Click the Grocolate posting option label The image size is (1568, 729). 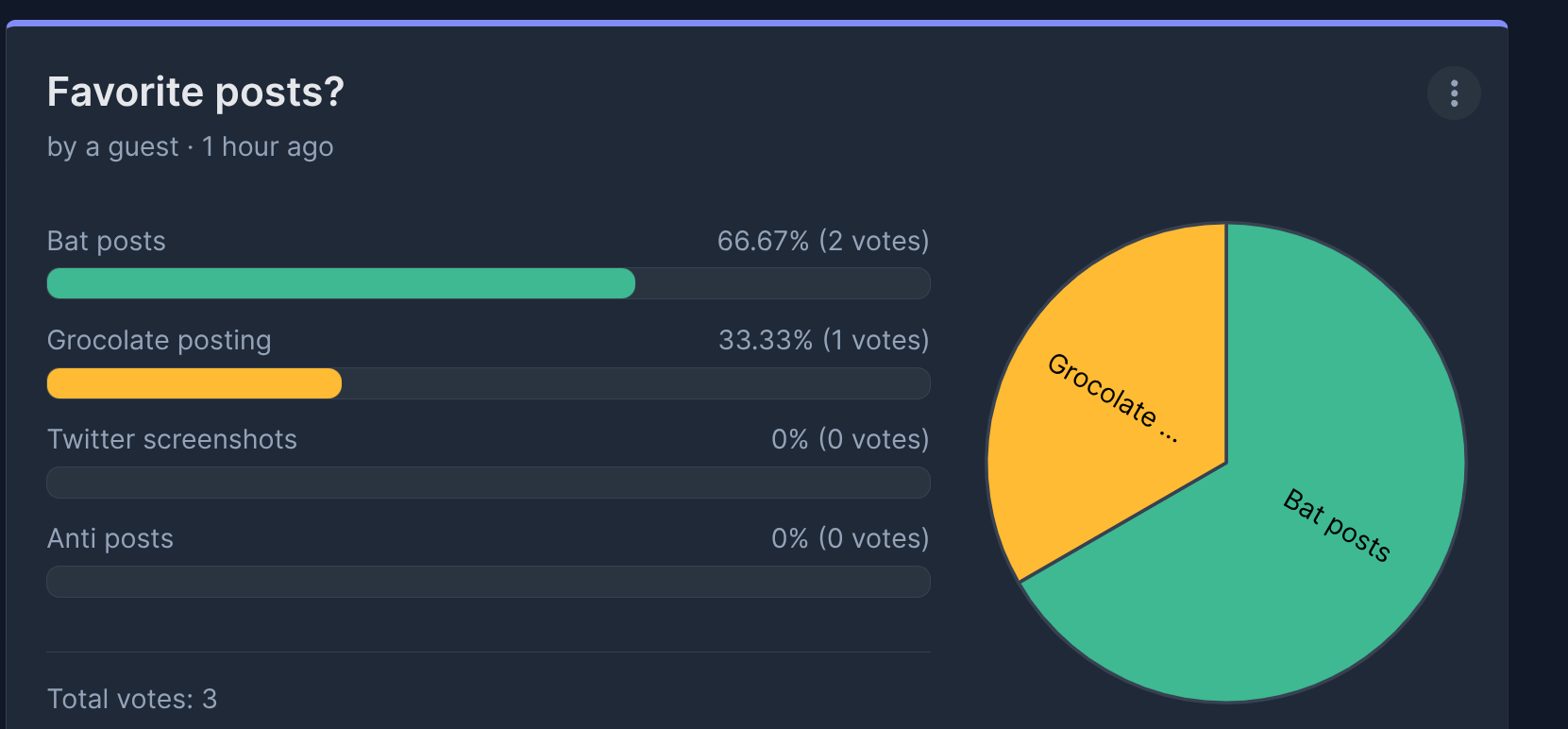click(x=159, y=340)
